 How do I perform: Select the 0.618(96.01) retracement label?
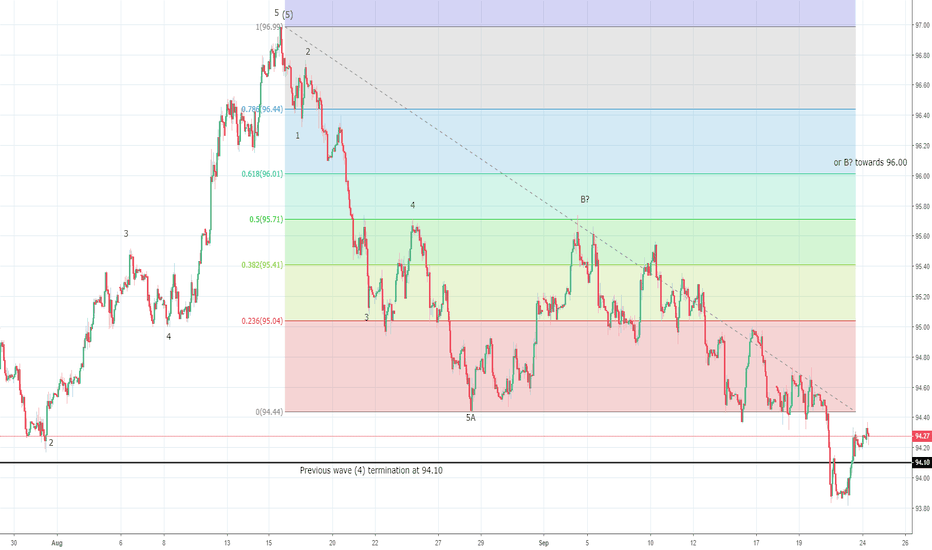coord(262,174)
